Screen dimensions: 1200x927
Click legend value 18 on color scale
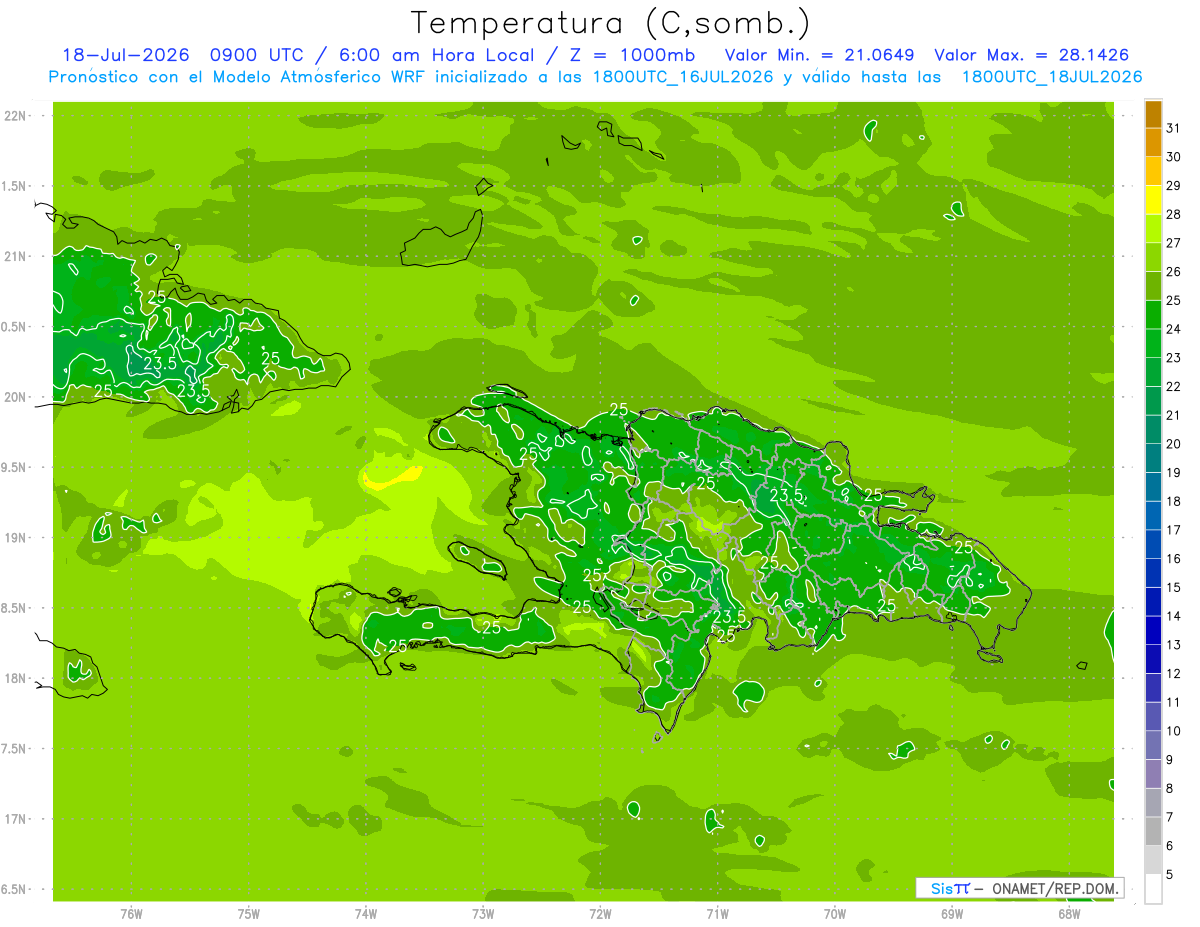coord(1173,501)
